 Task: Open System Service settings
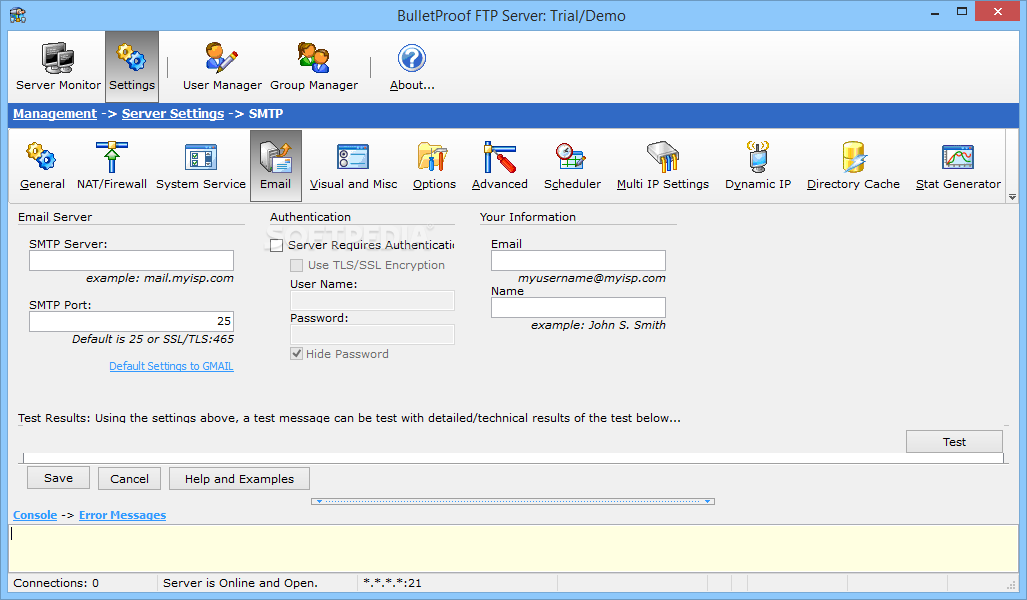pyautogui.click(x=200, y=166)
